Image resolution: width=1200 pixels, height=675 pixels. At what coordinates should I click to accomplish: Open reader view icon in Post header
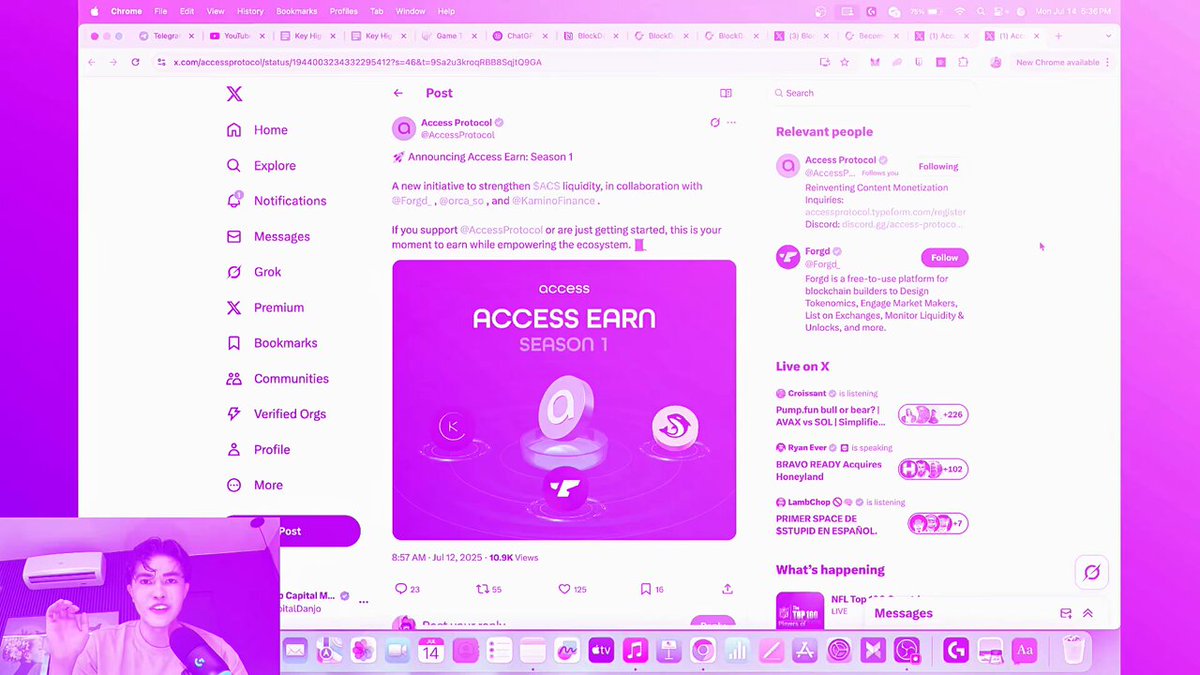(726, 93)
